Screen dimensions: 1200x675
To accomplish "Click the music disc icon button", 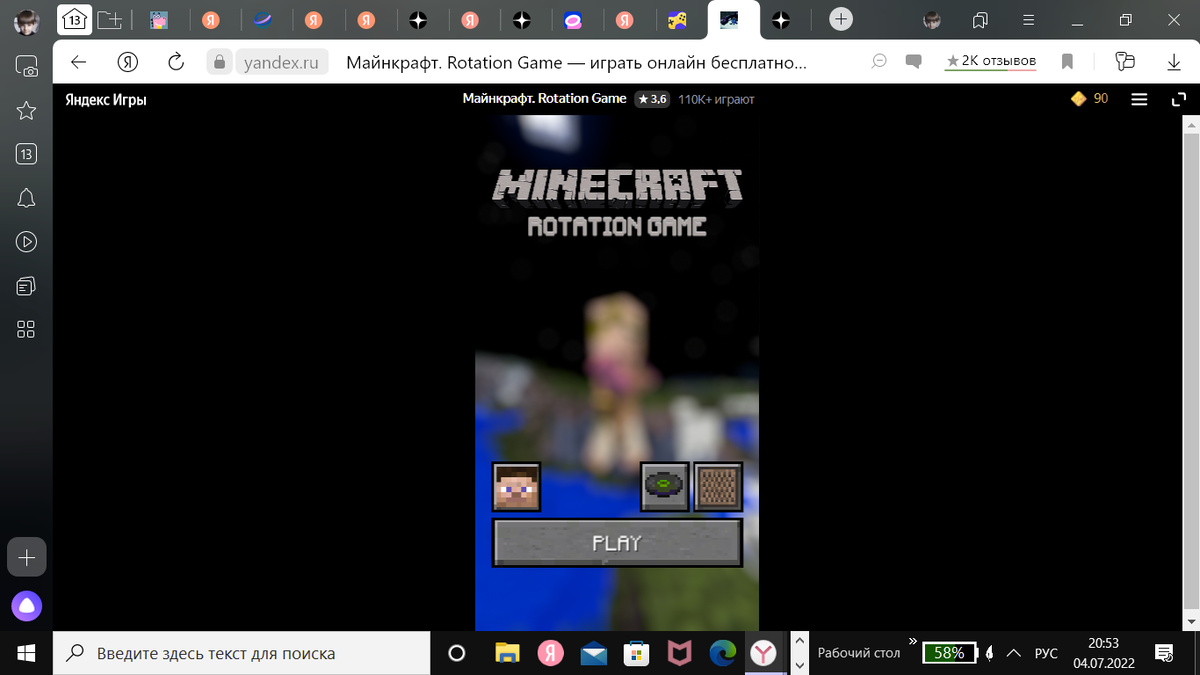I will click(665, 487).
